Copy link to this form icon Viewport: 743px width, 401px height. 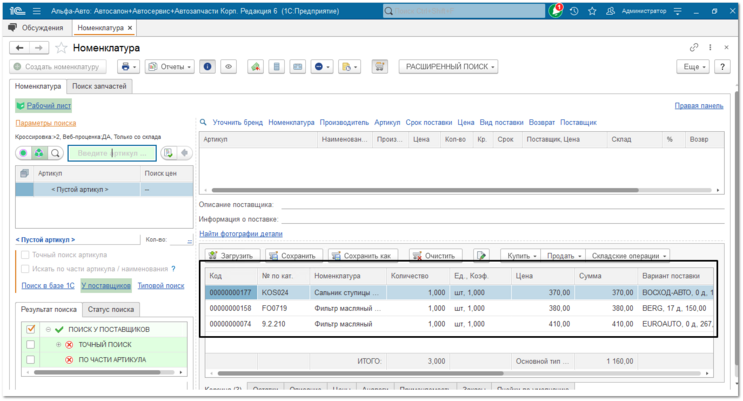pos(694,47)
